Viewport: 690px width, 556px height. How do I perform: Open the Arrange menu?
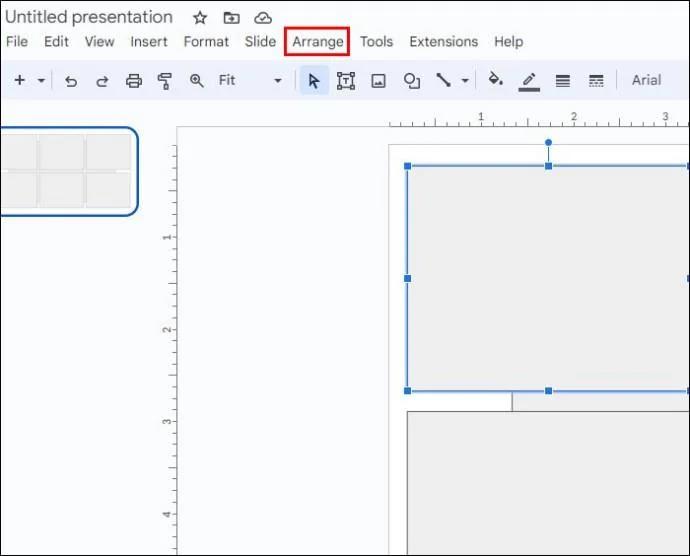click(318, 42)
